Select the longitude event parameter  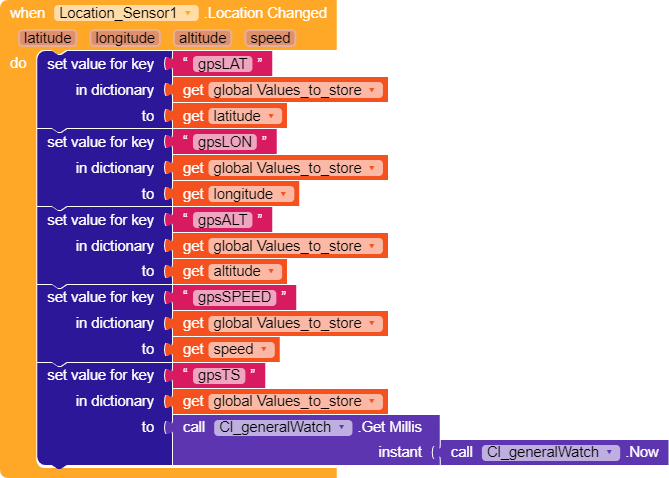(125, 38)
